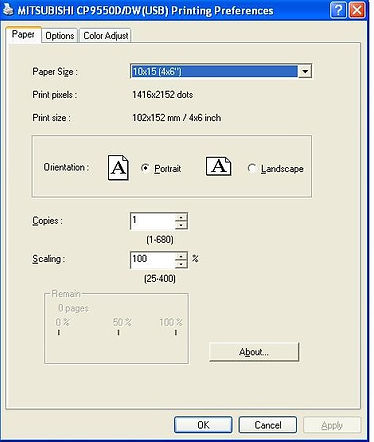The height and width of the screenshot is (442, 374).
Task: Increase copies with the up arrow
Action: pos(181,218)
